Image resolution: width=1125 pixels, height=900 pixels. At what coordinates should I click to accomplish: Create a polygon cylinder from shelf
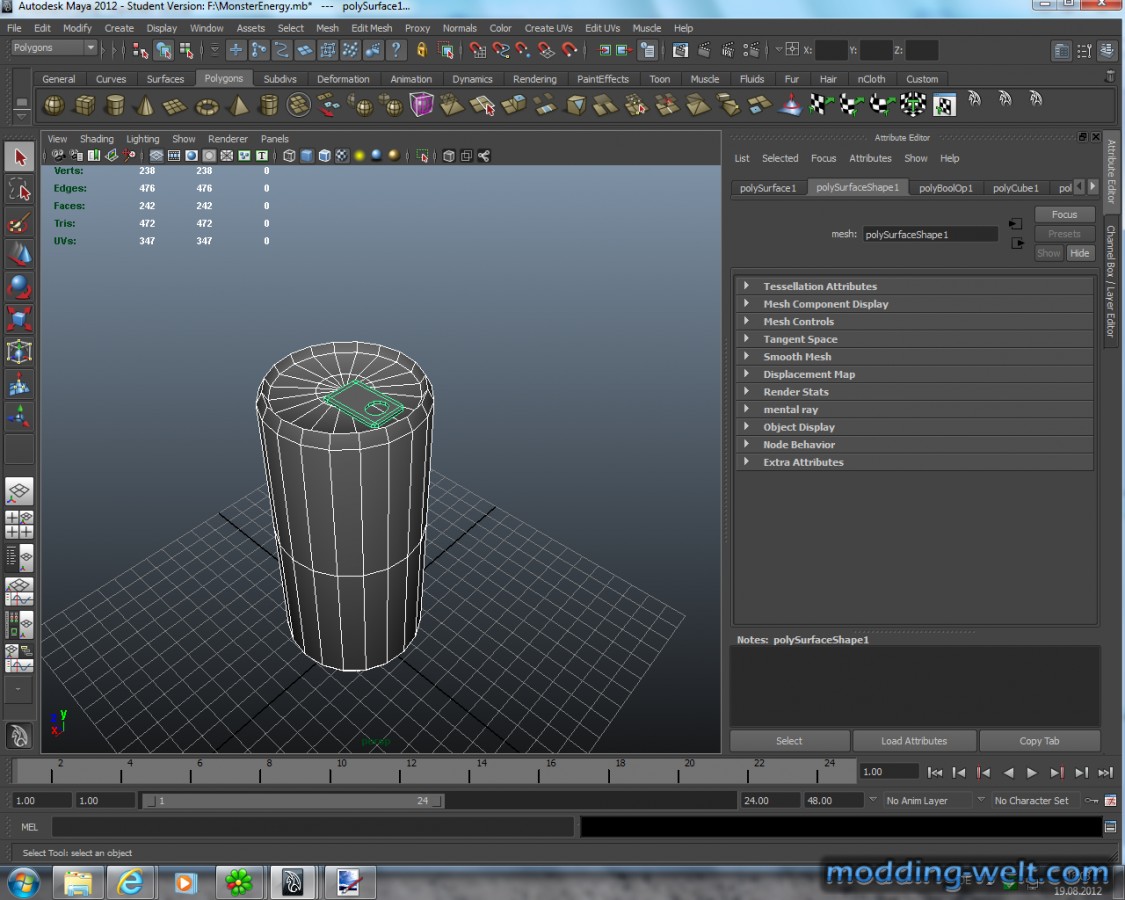[115, 106]
